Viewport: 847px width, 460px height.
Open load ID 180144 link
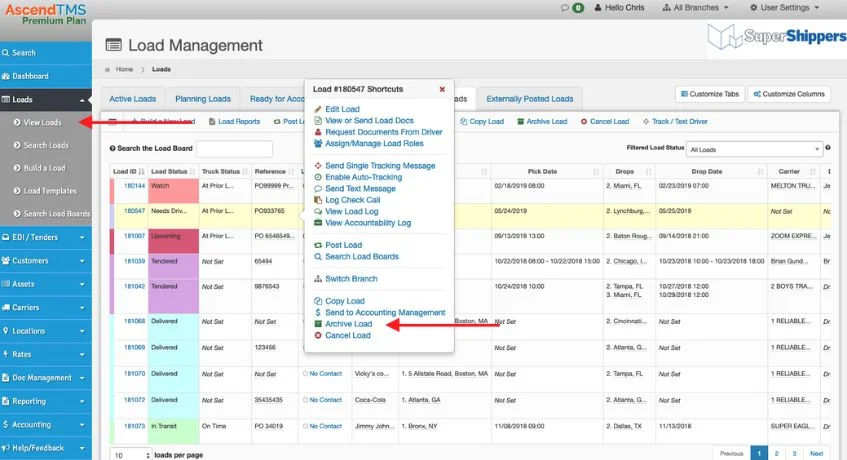[135, 186]
